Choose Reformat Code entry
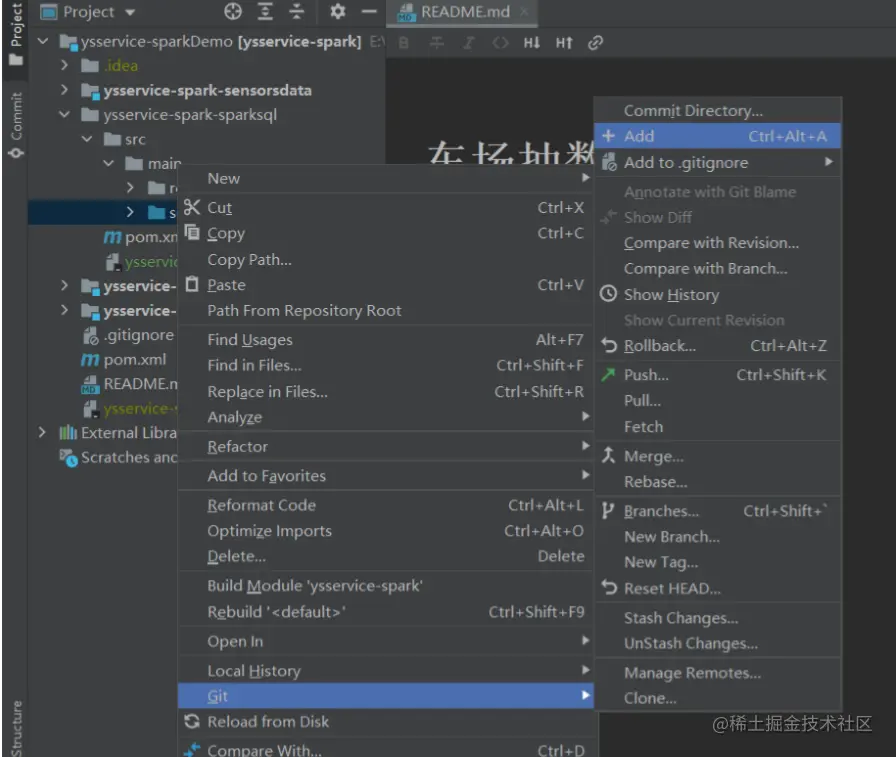 (x=386, y=506)
